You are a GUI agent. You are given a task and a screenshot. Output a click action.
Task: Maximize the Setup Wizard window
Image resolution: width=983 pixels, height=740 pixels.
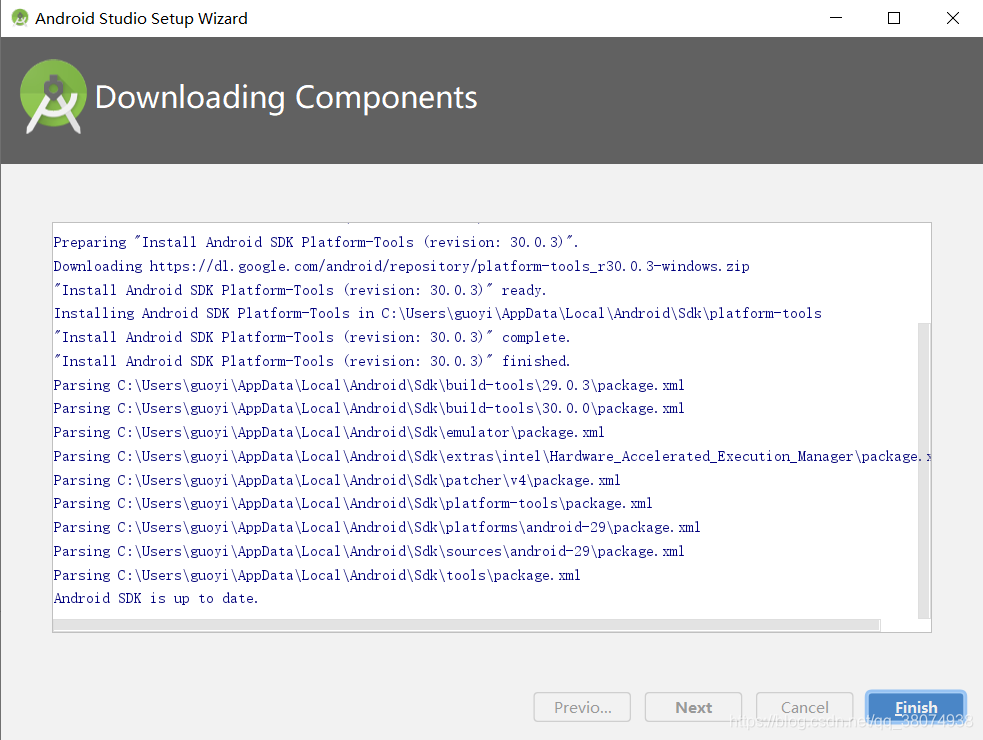894,18
